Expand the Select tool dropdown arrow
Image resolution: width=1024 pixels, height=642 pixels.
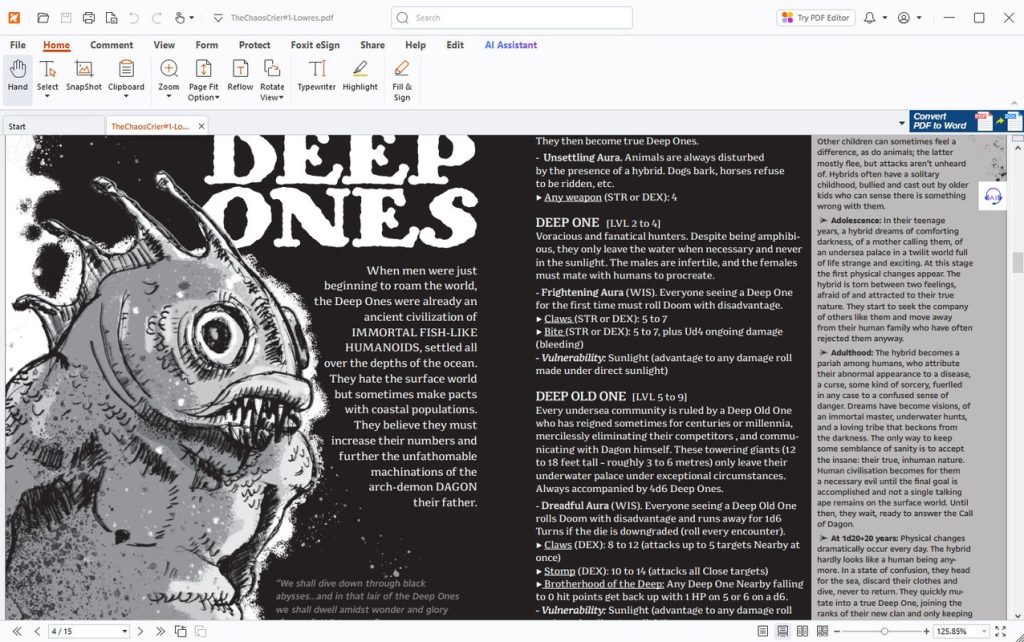[x=47, y=97]
